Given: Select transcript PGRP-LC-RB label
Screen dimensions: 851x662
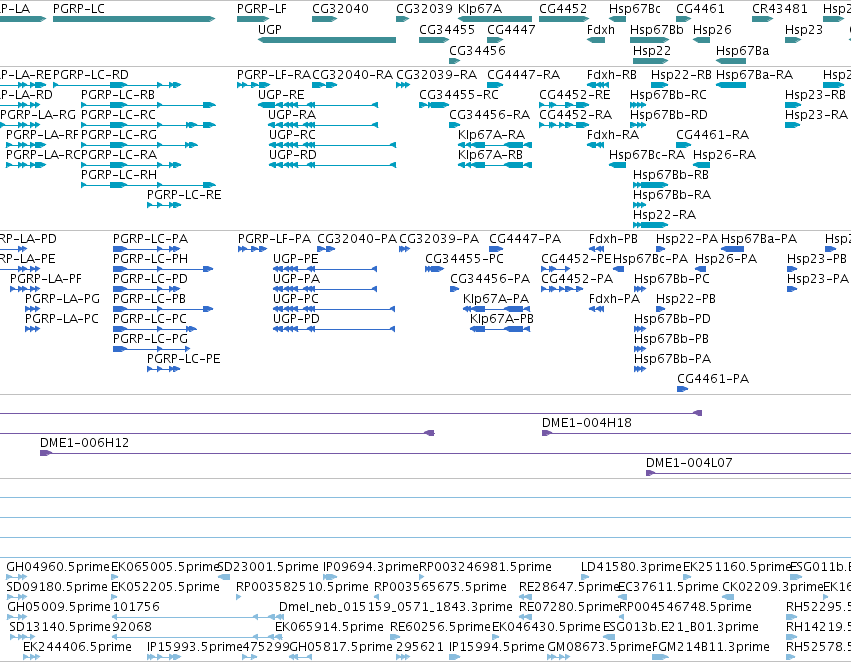Looking at the screenshot, I should (x=118, y=94).
